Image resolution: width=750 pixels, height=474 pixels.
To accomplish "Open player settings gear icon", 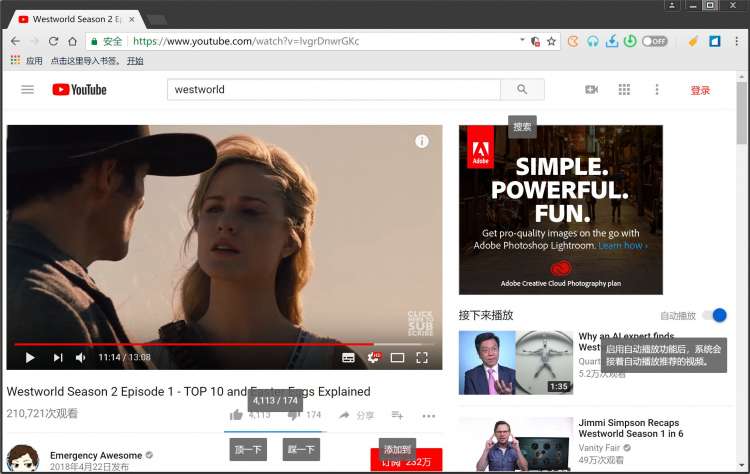I will (374, 357).
